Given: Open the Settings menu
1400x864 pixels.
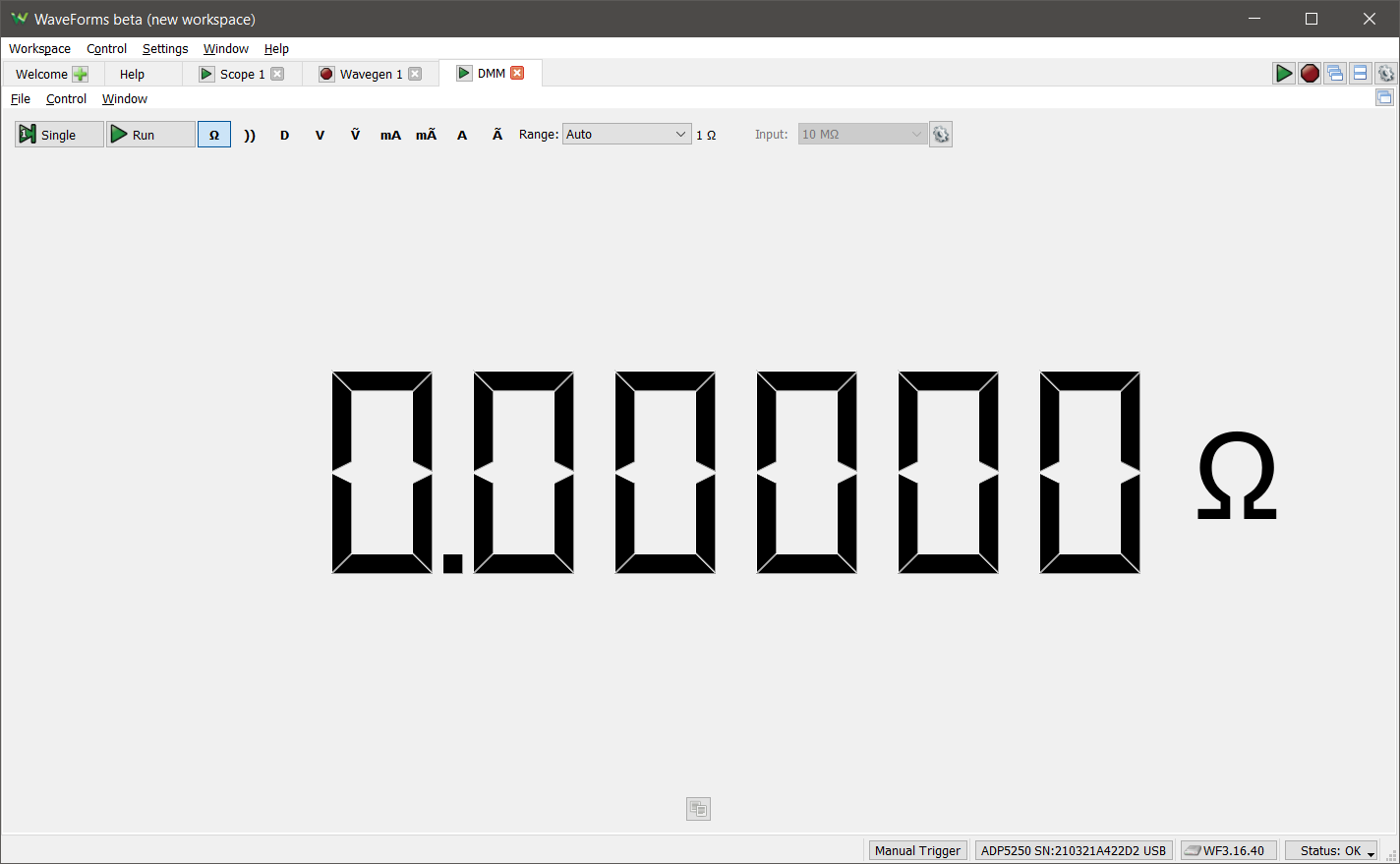Looking at the screenshot, I should click(x=165, y=48).
